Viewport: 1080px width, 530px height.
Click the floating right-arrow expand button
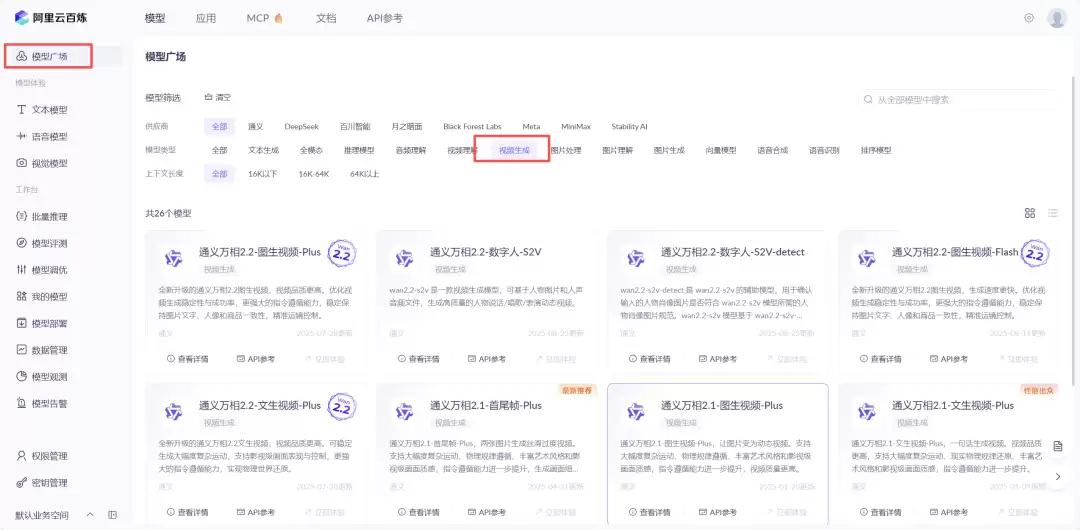[1058, 476]
